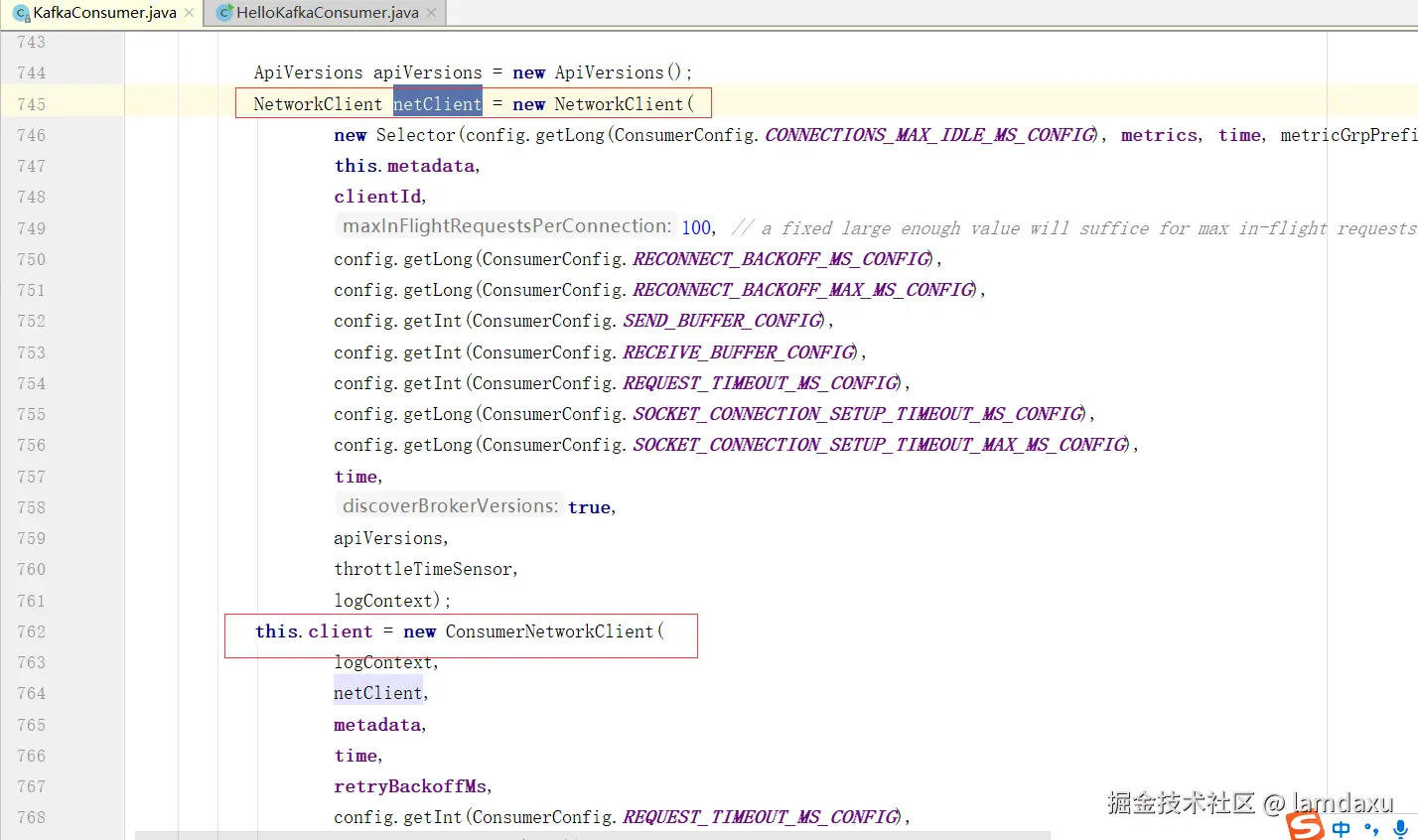Click the highlighted netClient variable on line 745
The image size is (1418, 840).
[437, 103]
